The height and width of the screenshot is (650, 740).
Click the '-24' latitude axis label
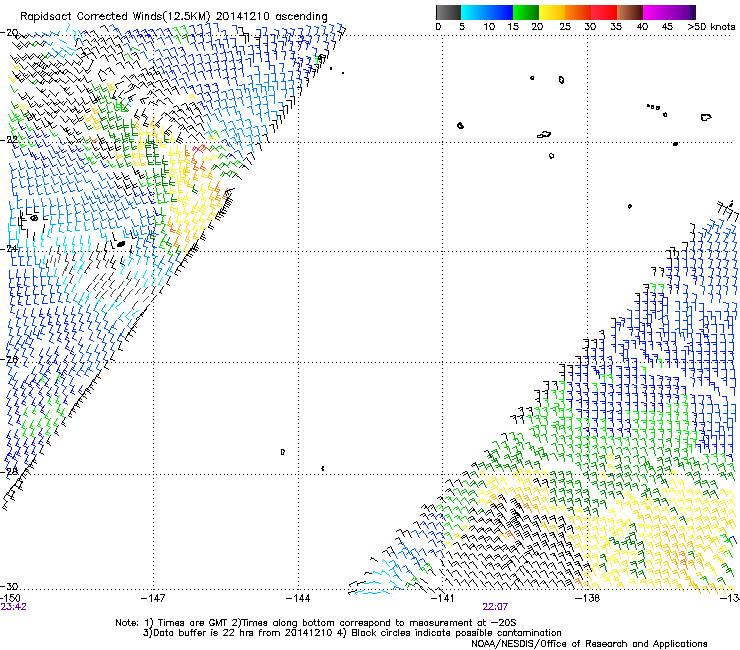9,248
